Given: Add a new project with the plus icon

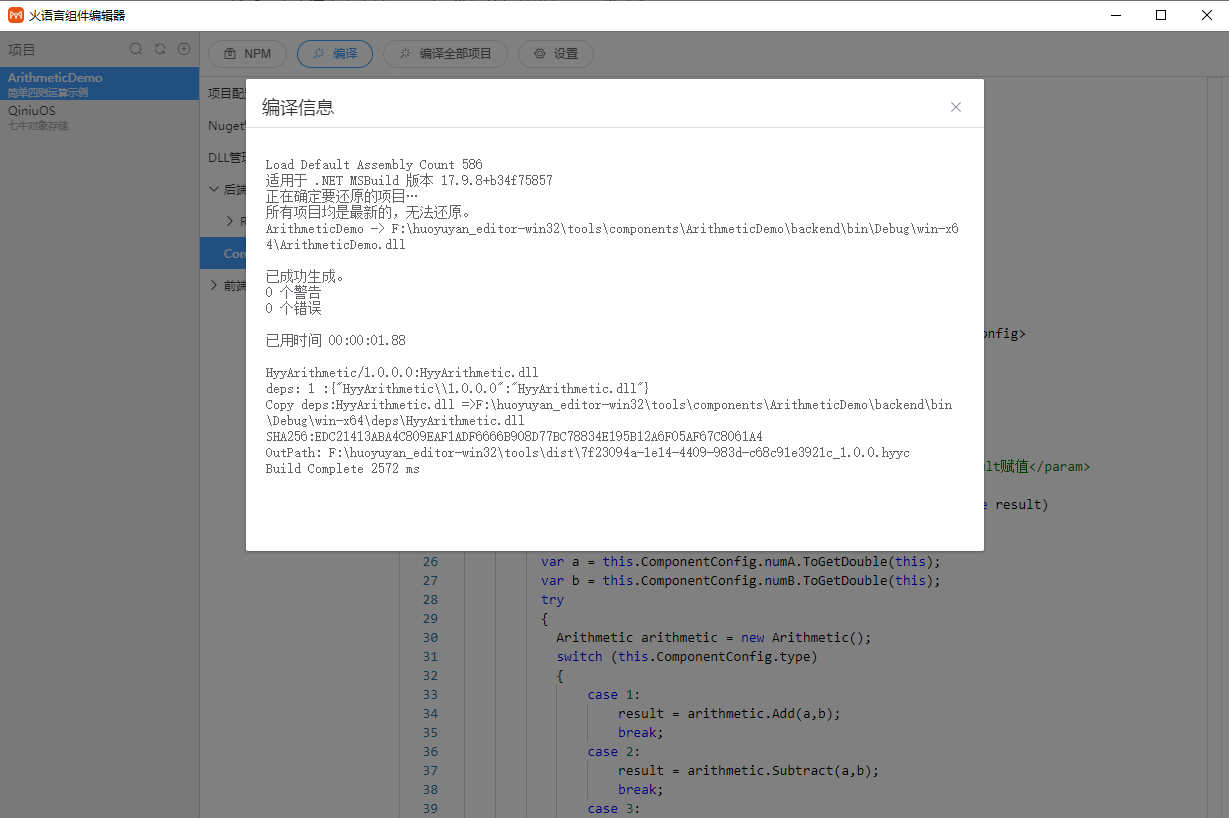Looking at the screenshot, I should pos(184,49).
